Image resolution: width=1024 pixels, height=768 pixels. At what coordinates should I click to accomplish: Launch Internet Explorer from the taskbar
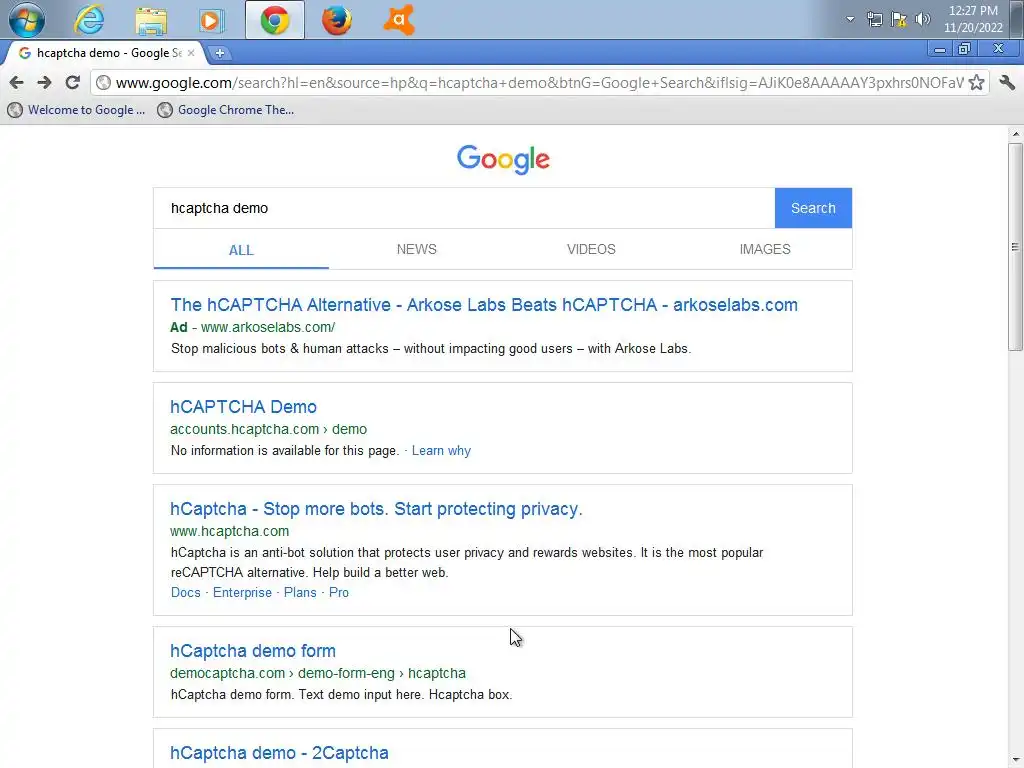[x=89, y=20]
